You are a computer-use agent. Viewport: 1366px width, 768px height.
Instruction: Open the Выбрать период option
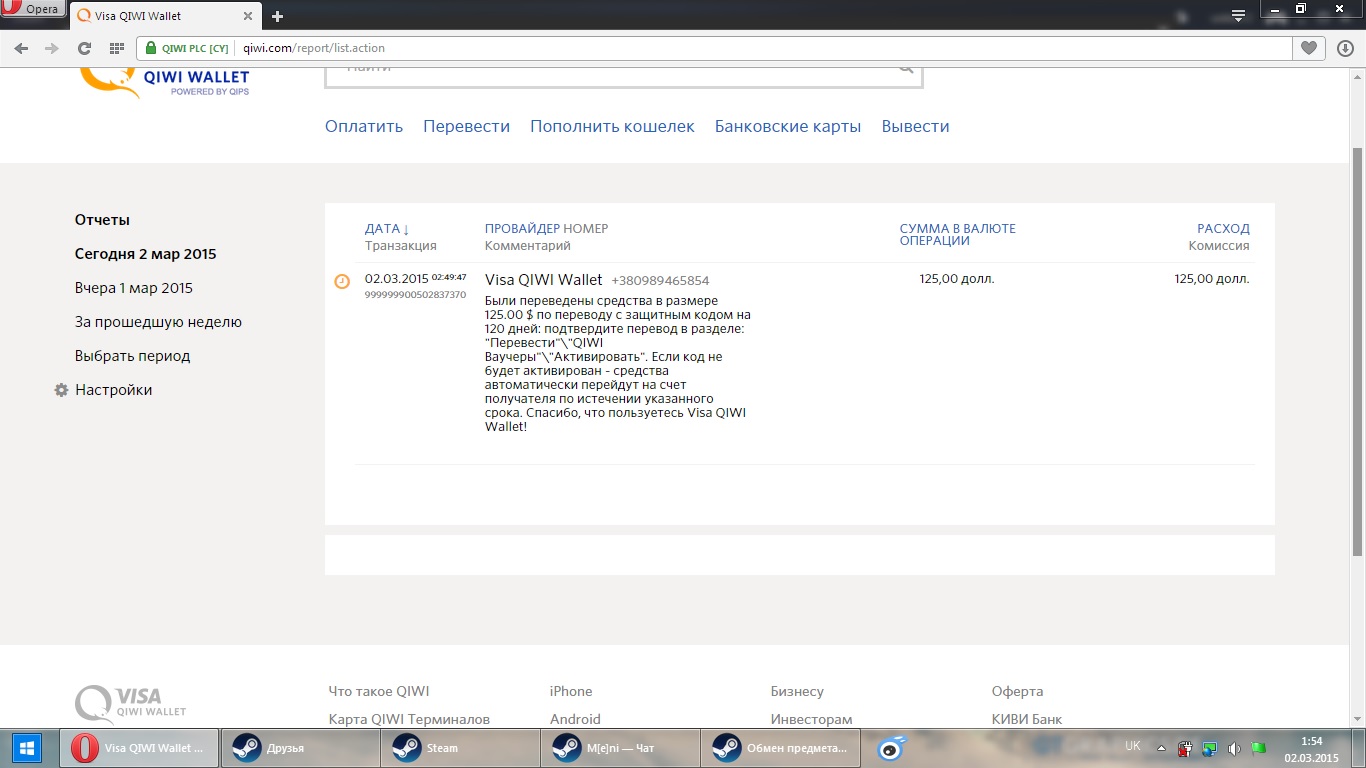click(132, 356)
